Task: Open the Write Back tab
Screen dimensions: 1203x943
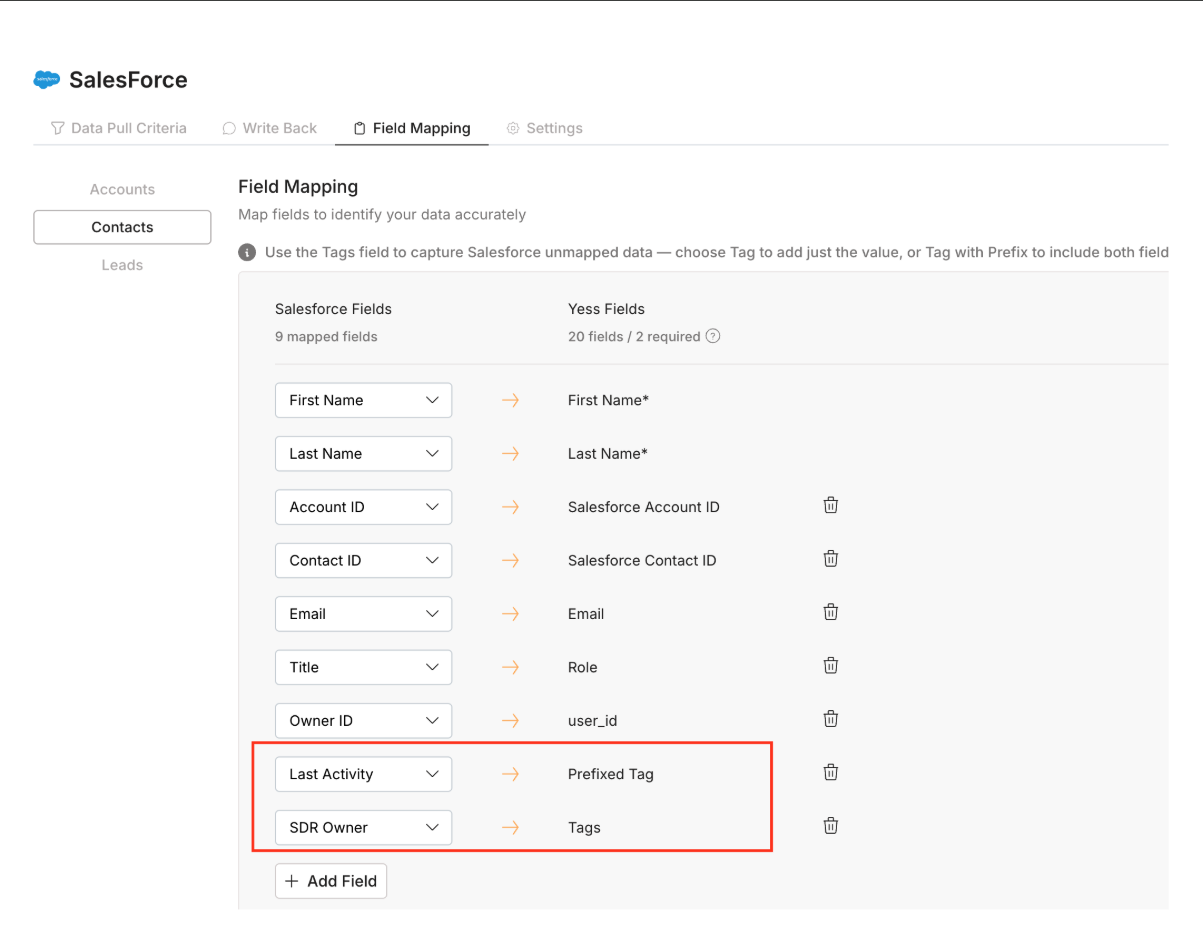Action: [269, 128]
